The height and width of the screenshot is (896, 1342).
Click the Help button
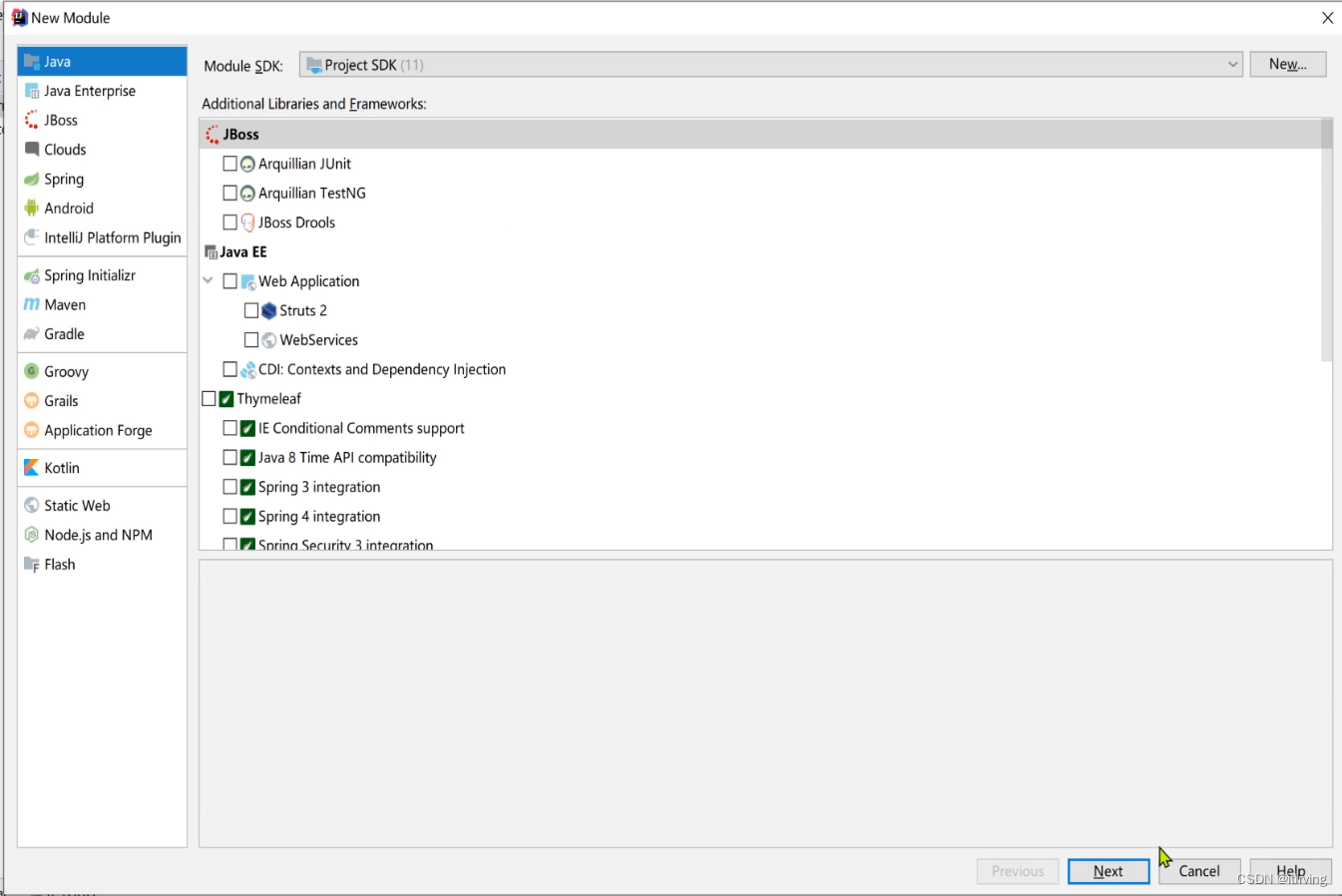point(1291,871)
